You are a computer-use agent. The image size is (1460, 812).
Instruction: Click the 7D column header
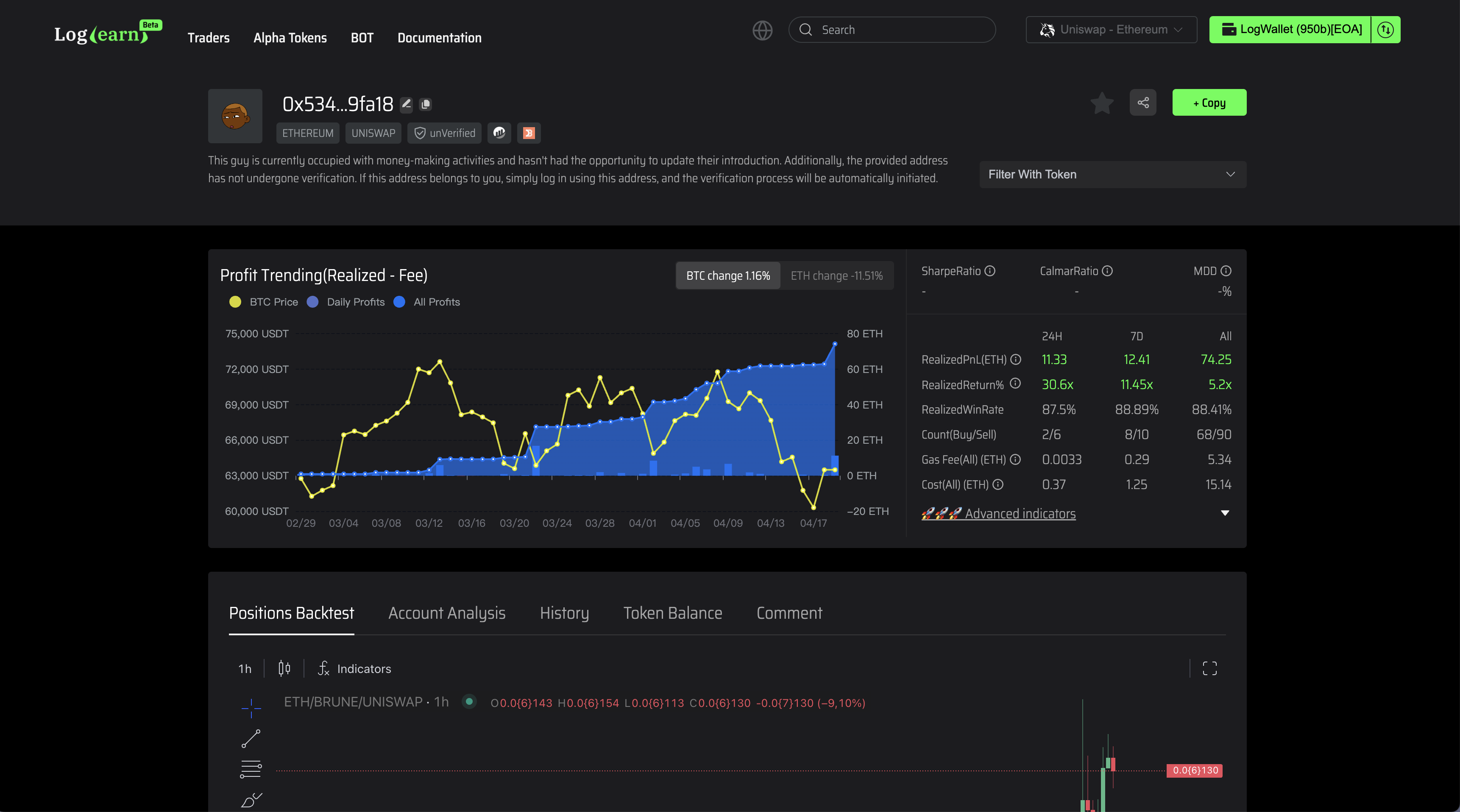[1137, 336]
